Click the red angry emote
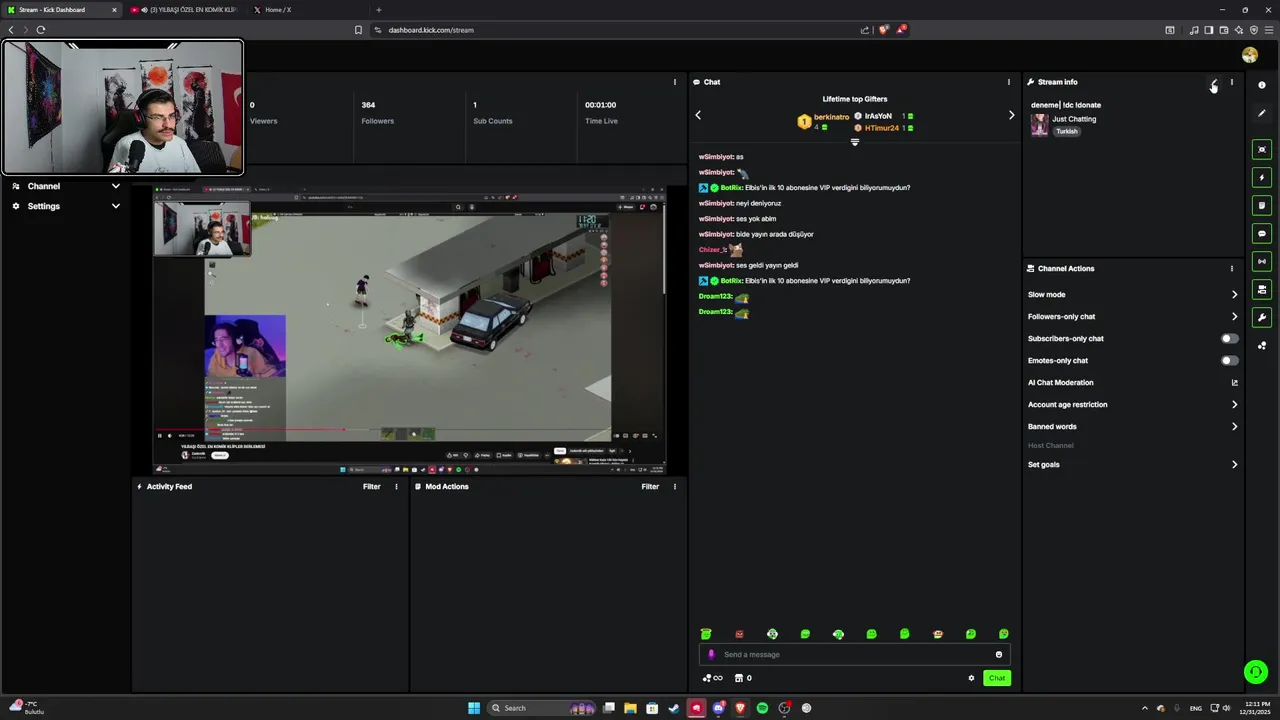The image size is (1280, 720). click(739, 634)
